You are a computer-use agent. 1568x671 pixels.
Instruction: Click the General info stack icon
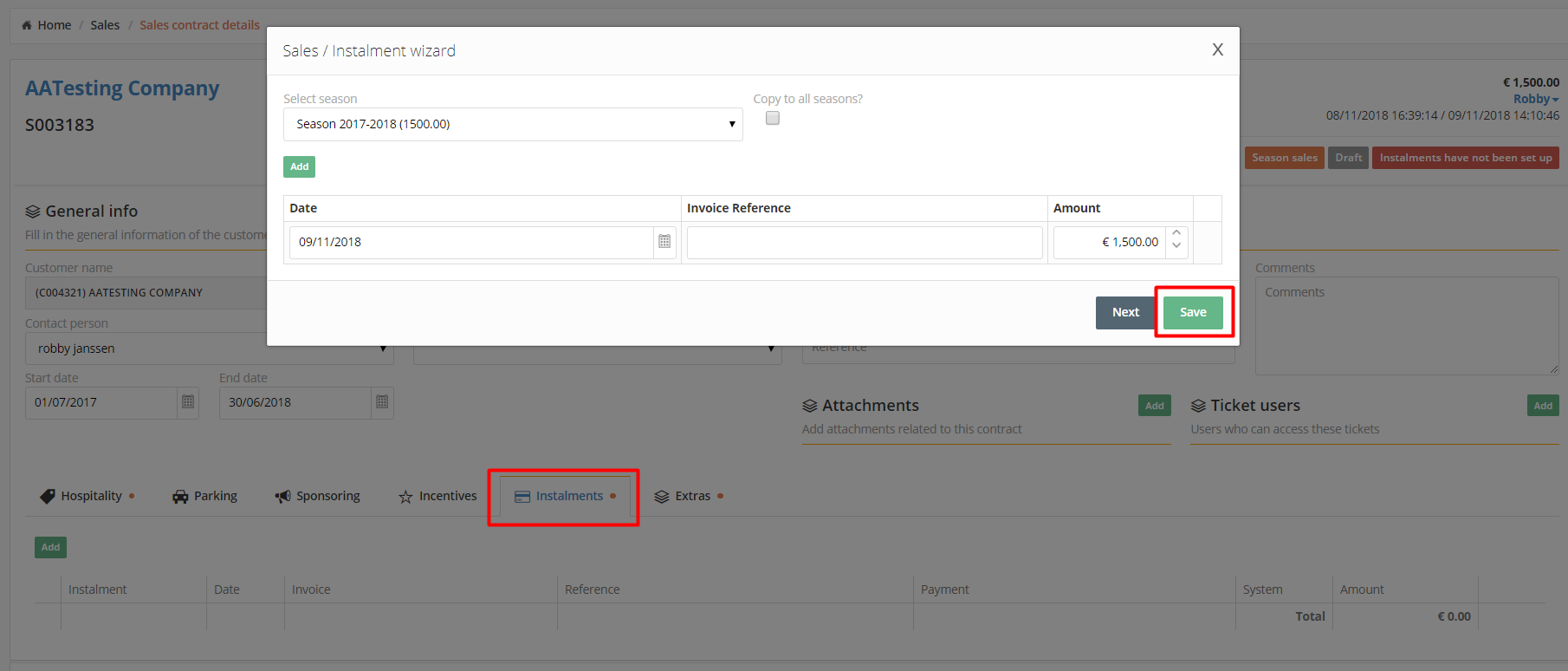[x=33, y=212]
